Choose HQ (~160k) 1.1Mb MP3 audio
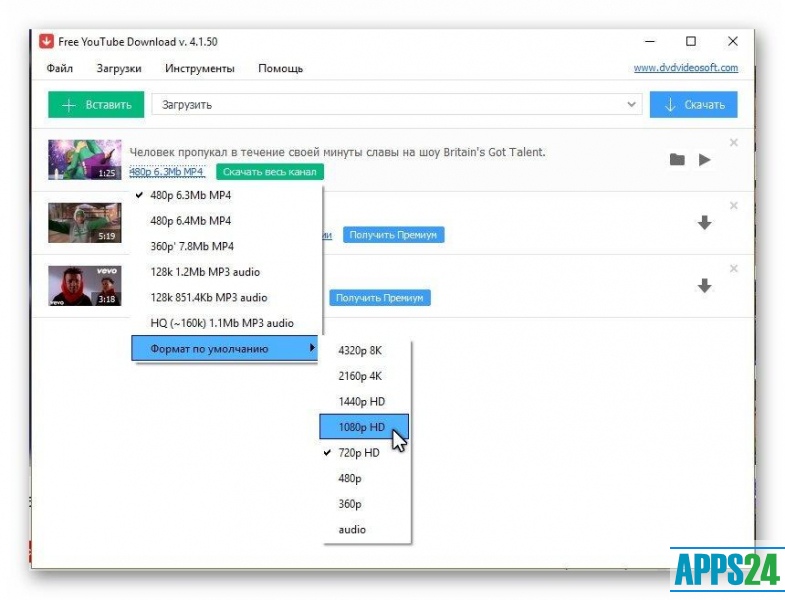This screenshot has height=600, width=785. pos(226,323)
